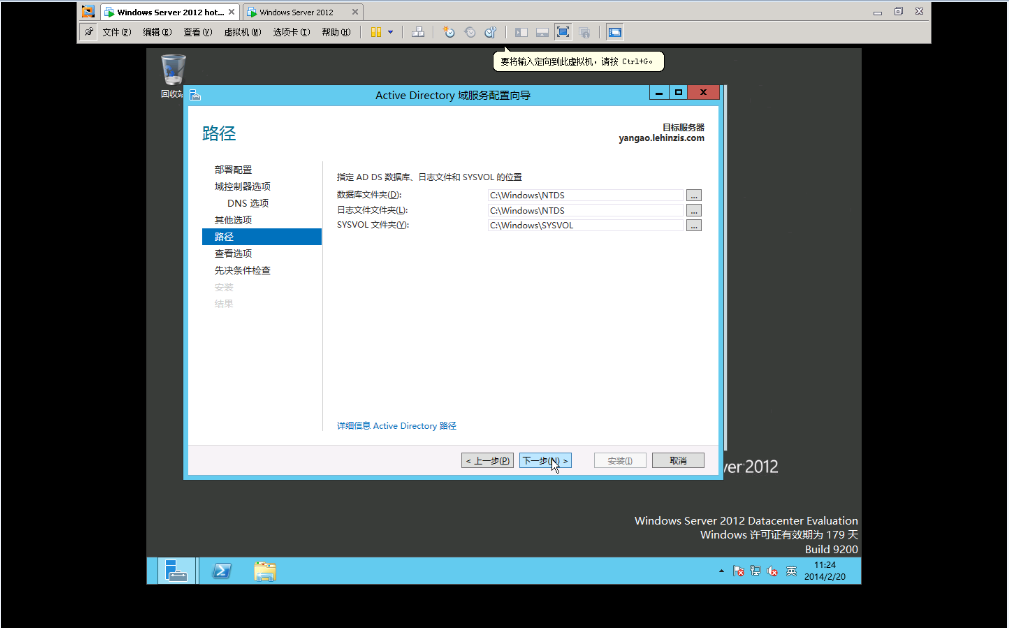
Task: Select the highlighted 路径 step
Action: pyautogui.click(x=262, y=236)
